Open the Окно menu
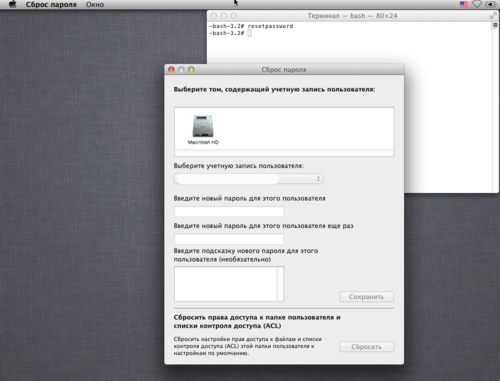This screenshot has width=500, height=381. point(95,5)
